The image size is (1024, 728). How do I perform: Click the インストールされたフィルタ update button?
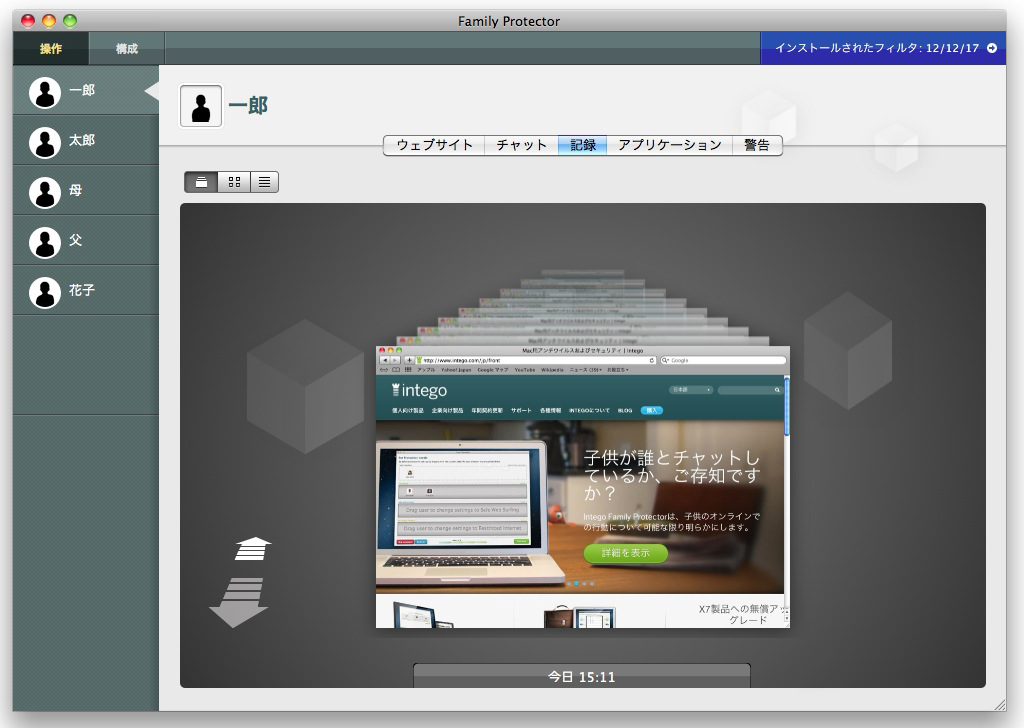[883, 48]
